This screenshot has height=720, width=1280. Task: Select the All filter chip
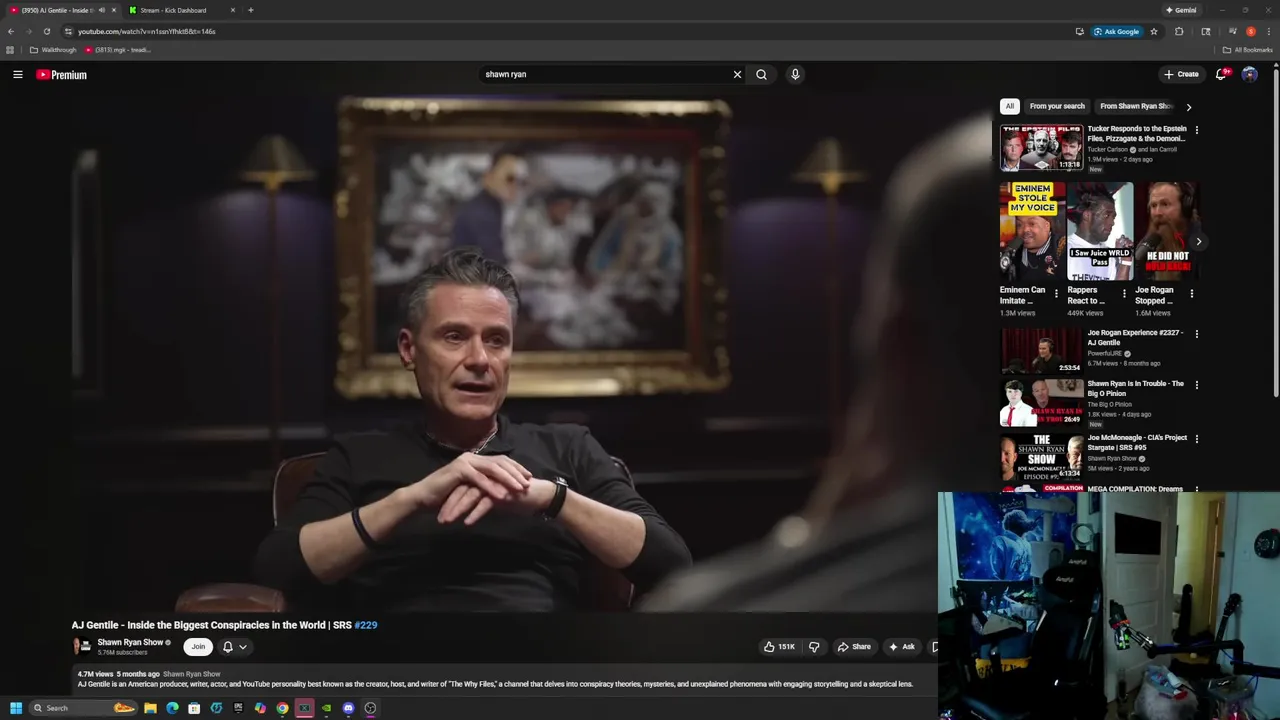click(x=1009, y=106)
